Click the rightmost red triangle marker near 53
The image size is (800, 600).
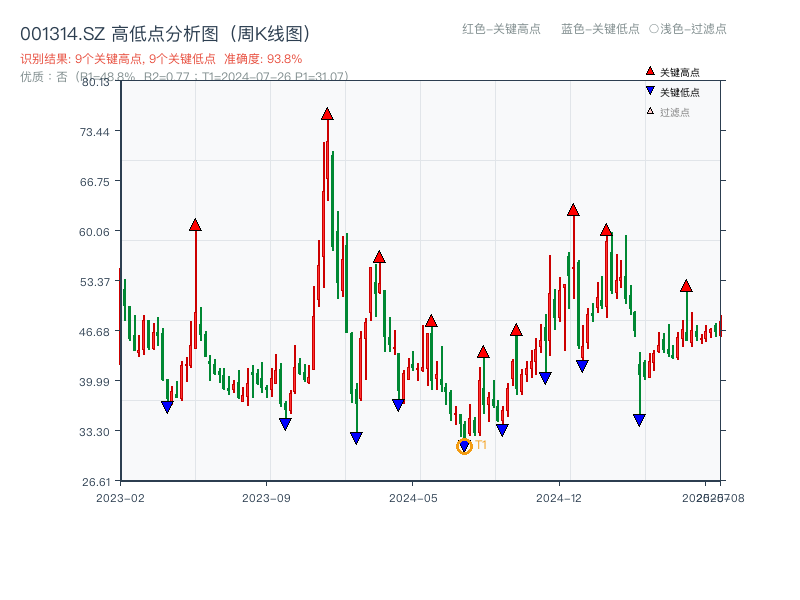coord(686,285)
